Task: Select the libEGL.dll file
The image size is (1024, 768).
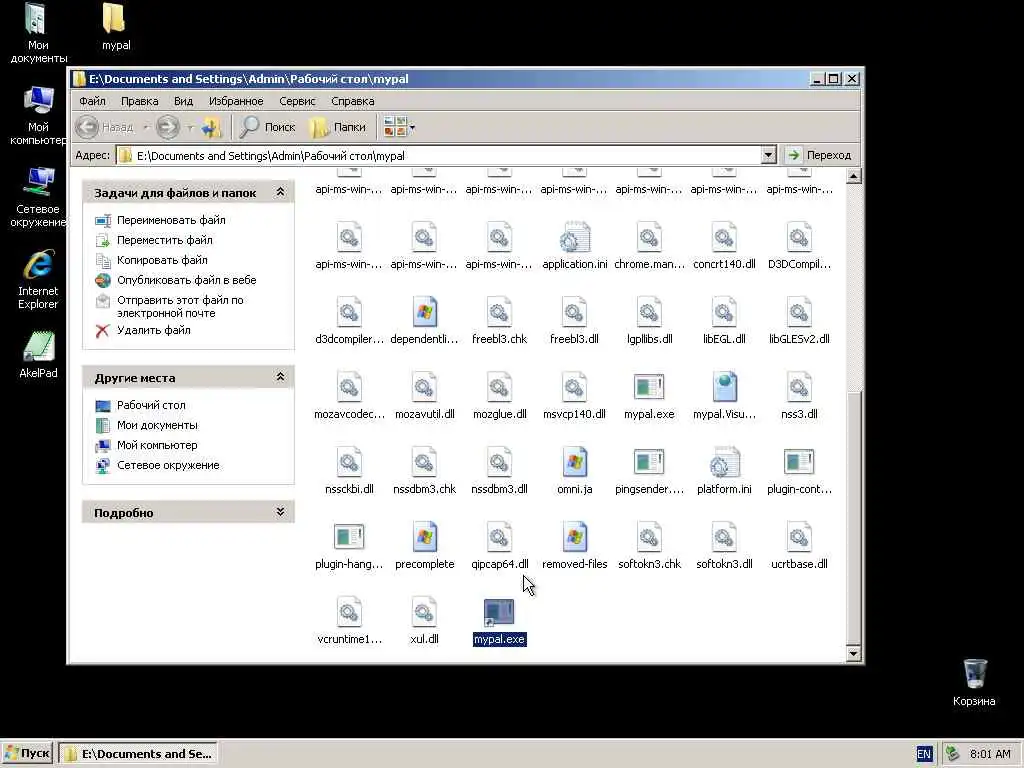Action: [x=724, y=323]
